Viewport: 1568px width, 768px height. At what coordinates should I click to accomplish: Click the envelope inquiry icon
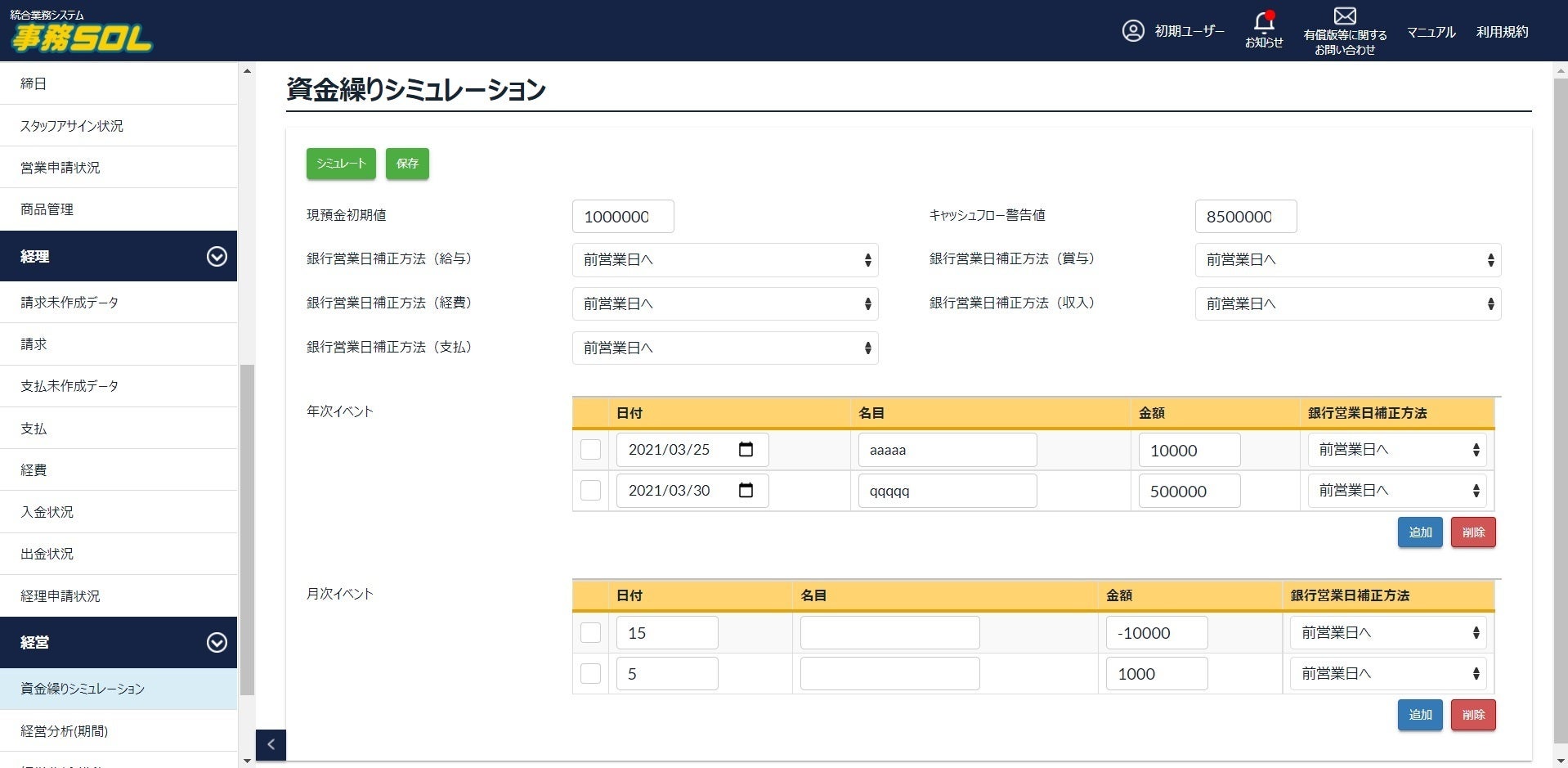click(x=1345, y=16)
